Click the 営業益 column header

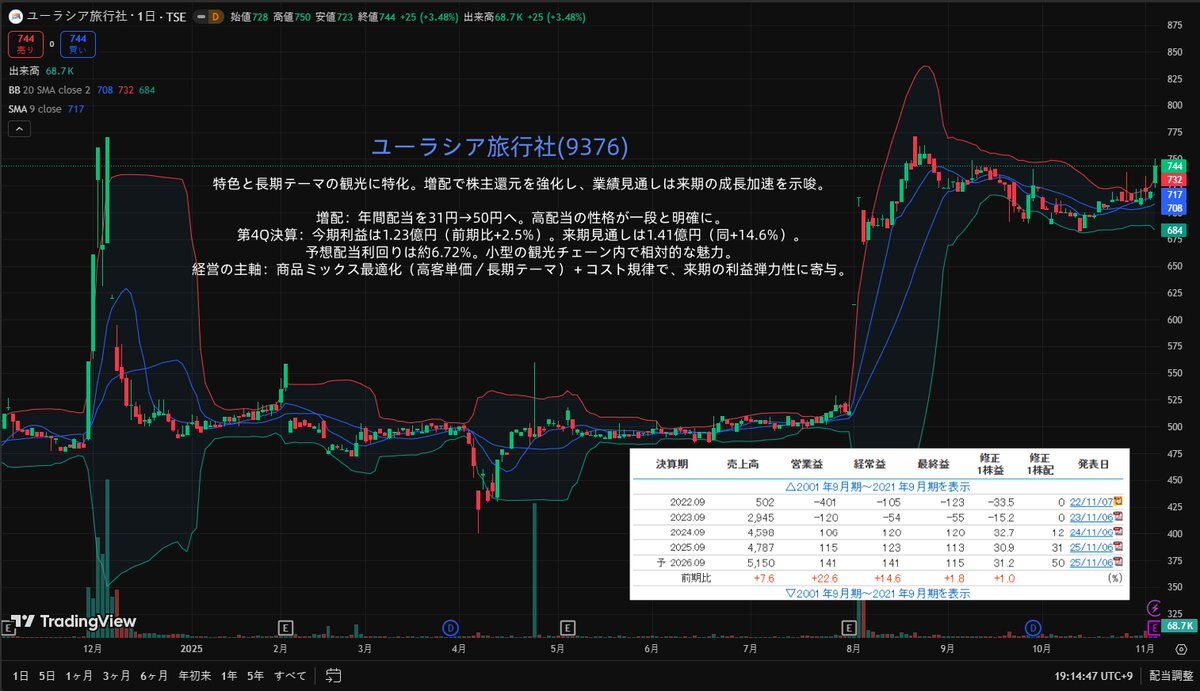pos(808,466)
